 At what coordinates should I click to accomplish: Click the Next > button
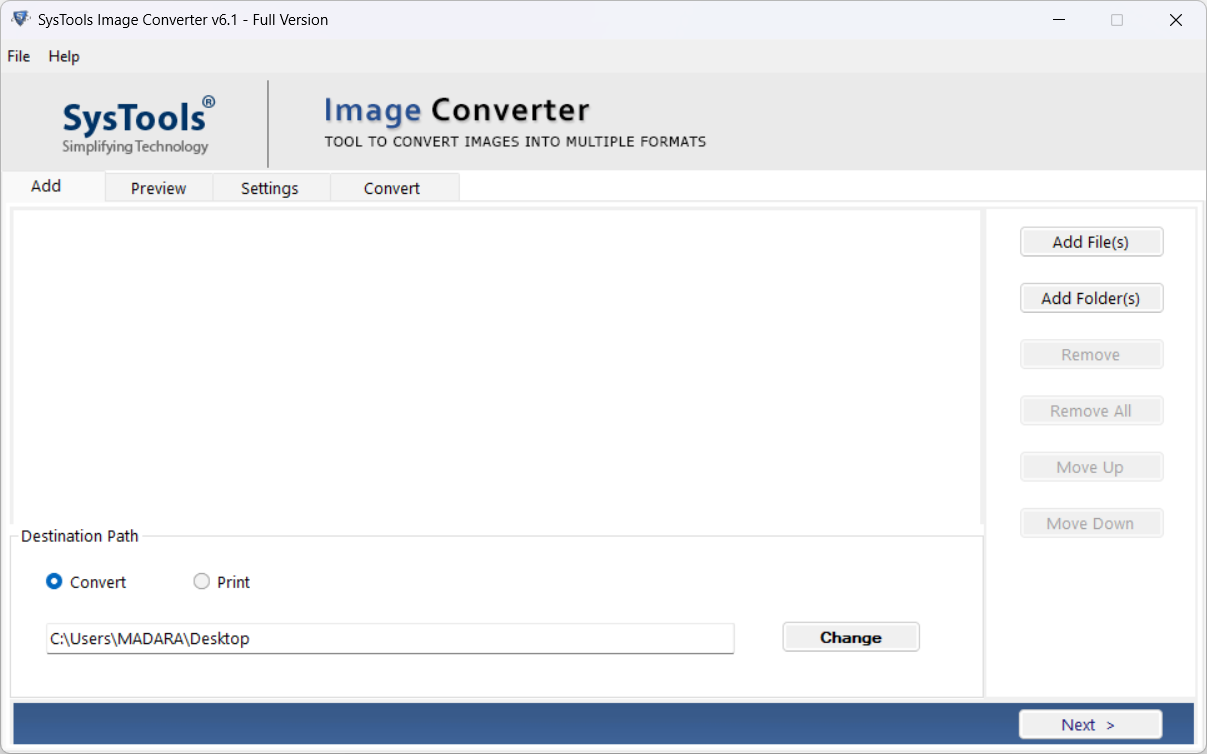tap(1090, 725)
